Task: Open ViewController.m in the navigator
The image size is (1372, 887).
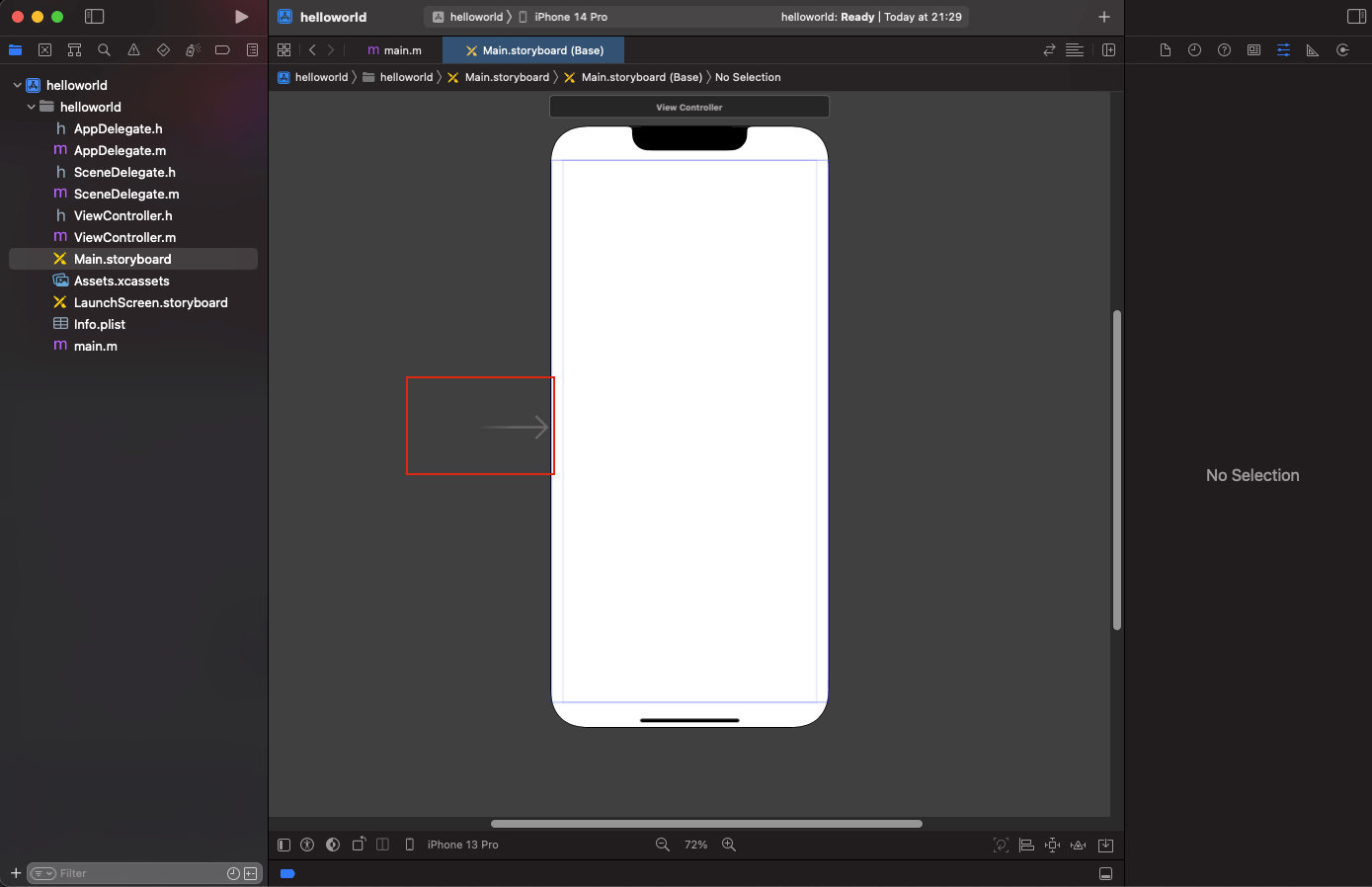Action: [124, 237]
